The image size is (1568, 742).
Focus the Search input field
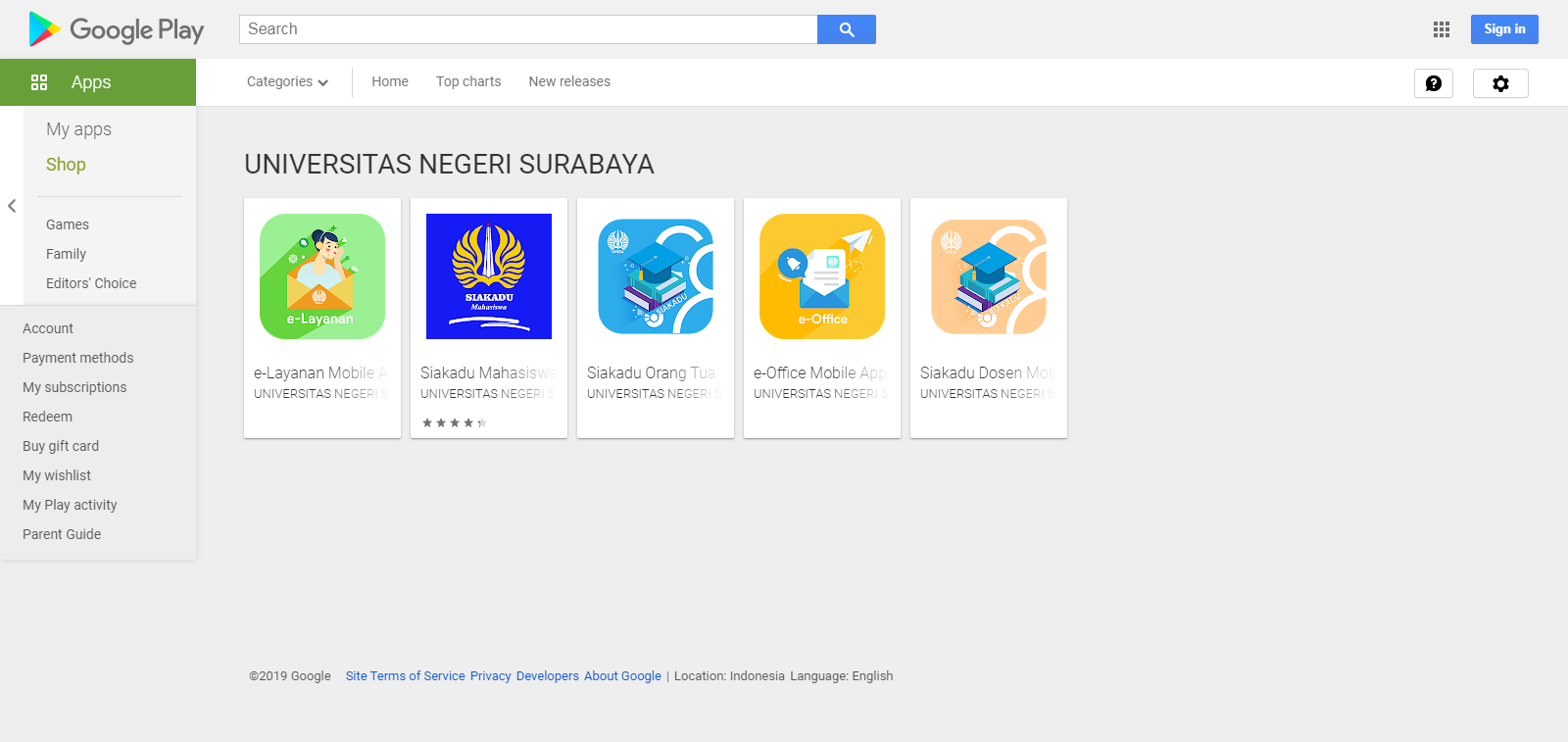(528, 29)
